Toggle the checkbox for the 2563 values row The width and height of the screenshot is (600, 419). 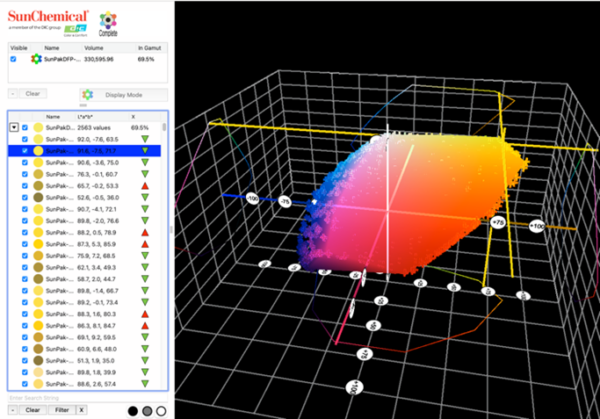point(25,128)
